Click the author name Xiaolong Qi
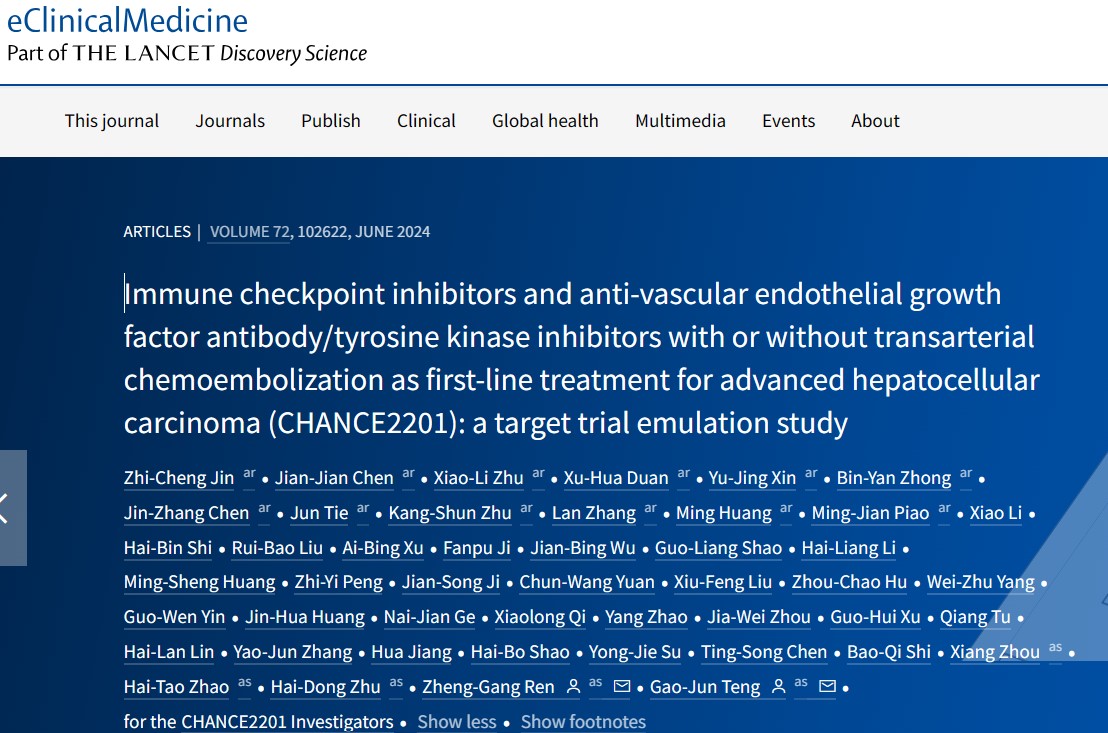Image resolution: width=1108 pixels, height=733 pixels. (541, 617)
